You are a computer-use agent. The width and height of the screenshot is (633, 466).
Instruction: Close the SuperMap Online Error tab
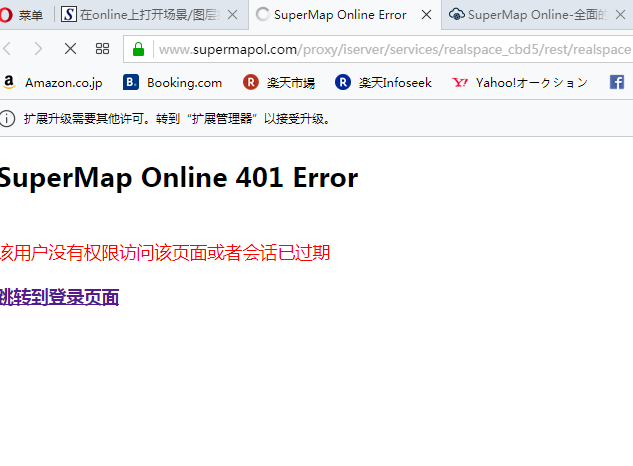426,15
